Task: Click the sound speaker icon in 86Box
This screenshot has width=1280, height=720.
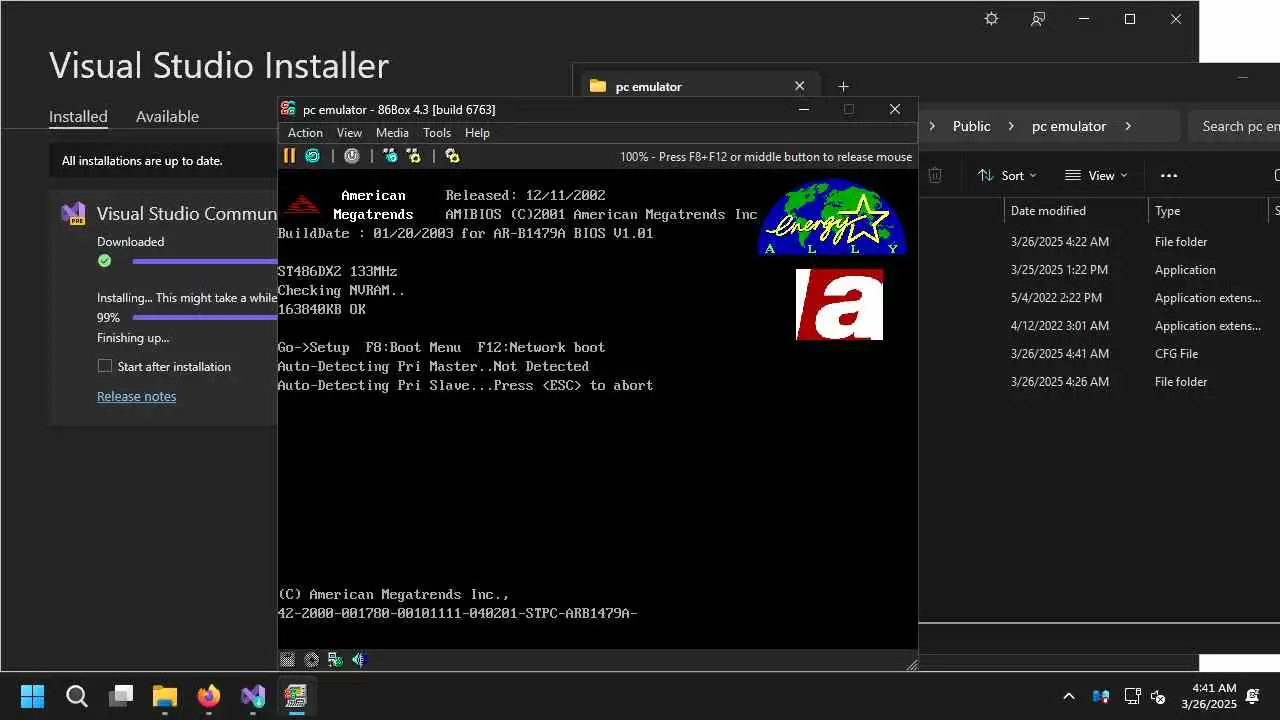Action: pos(359,660)
